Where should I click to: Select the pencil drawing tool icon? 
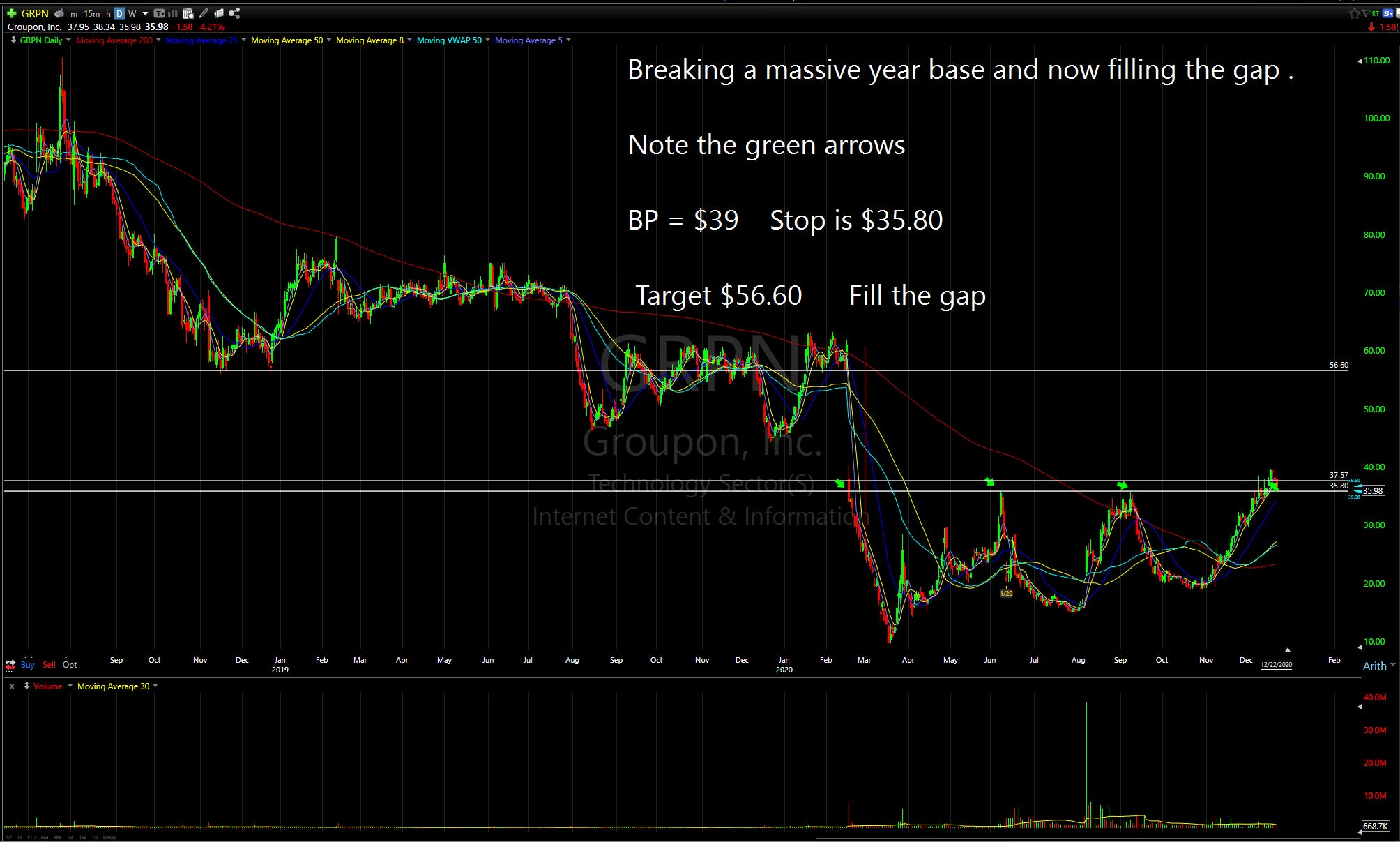point(204,13)
